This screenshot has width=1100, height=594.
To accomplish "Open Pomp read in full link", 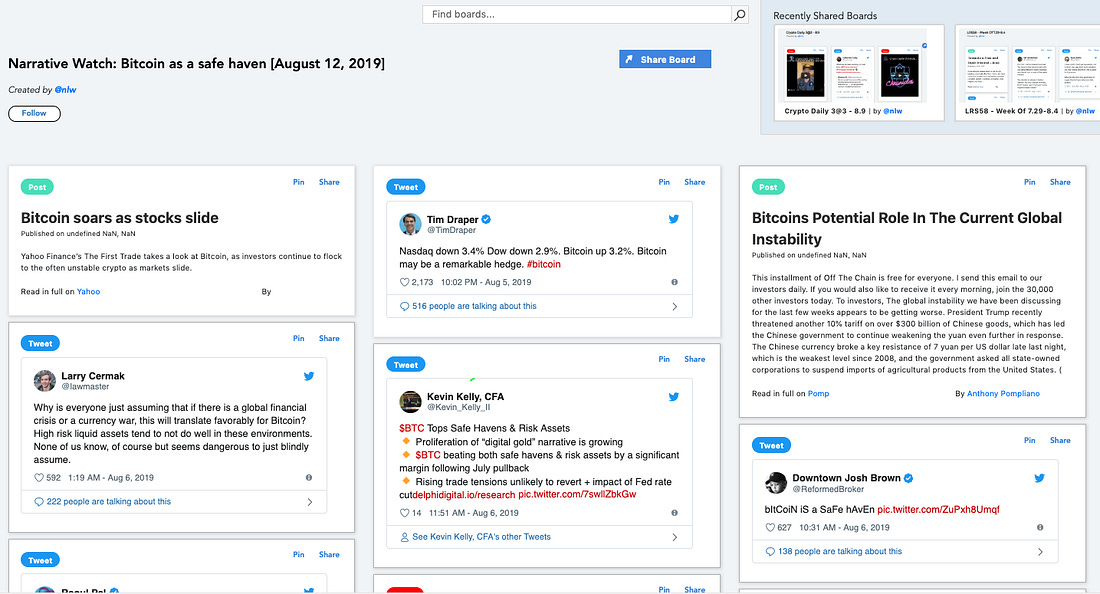I will coord(818,394).
